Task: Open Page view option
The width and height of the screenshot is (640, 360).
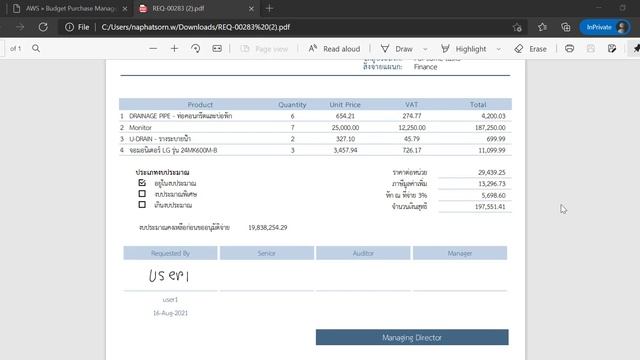Action: tap(264, 49)
